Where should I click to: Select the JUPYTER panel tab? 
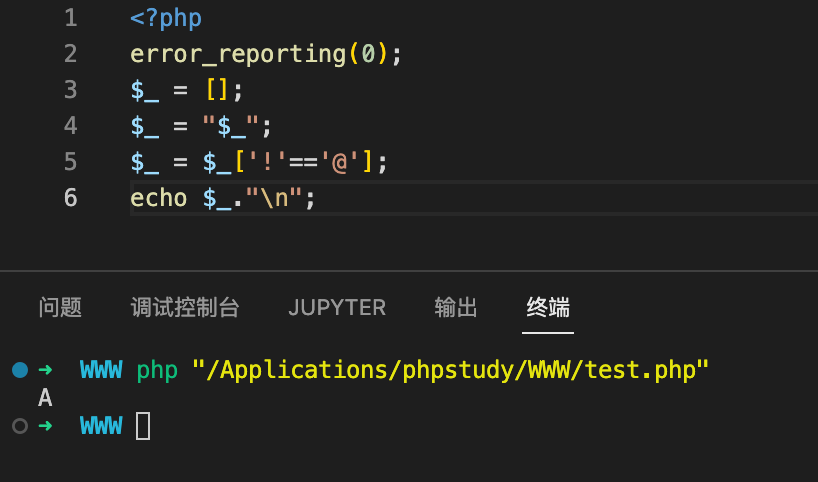(337, 307)
